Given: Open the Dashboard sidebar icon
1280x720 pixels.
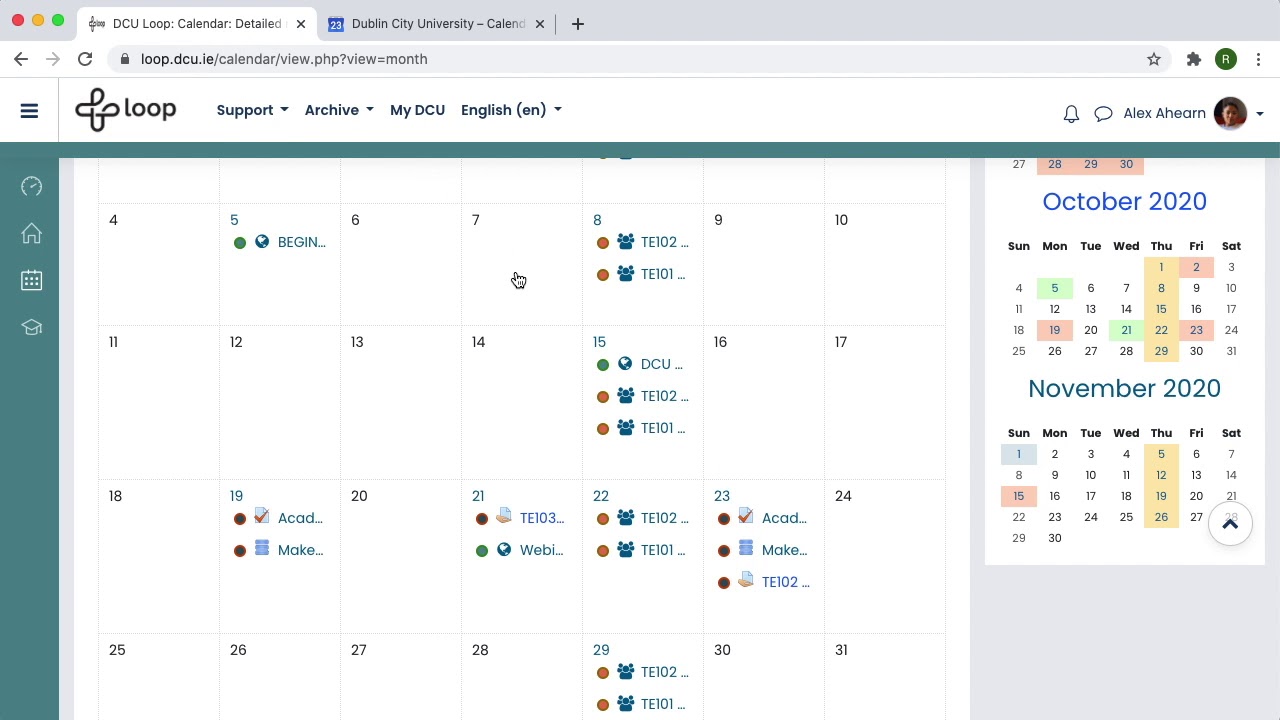Looking at the screenshot, I should click(31, 186).
